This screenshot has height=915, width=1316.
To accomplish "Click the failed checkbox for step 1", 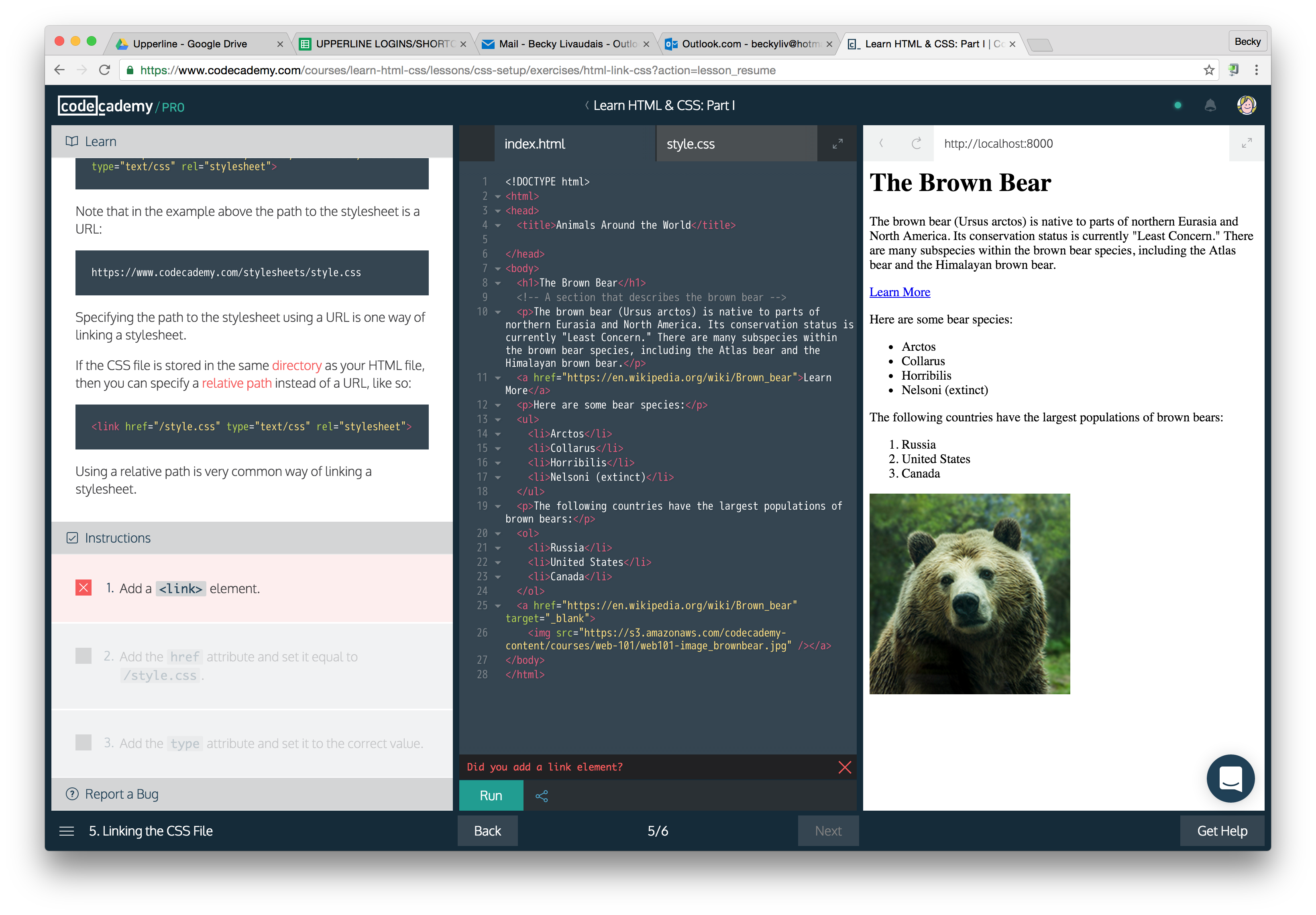I will coord(84,588).
